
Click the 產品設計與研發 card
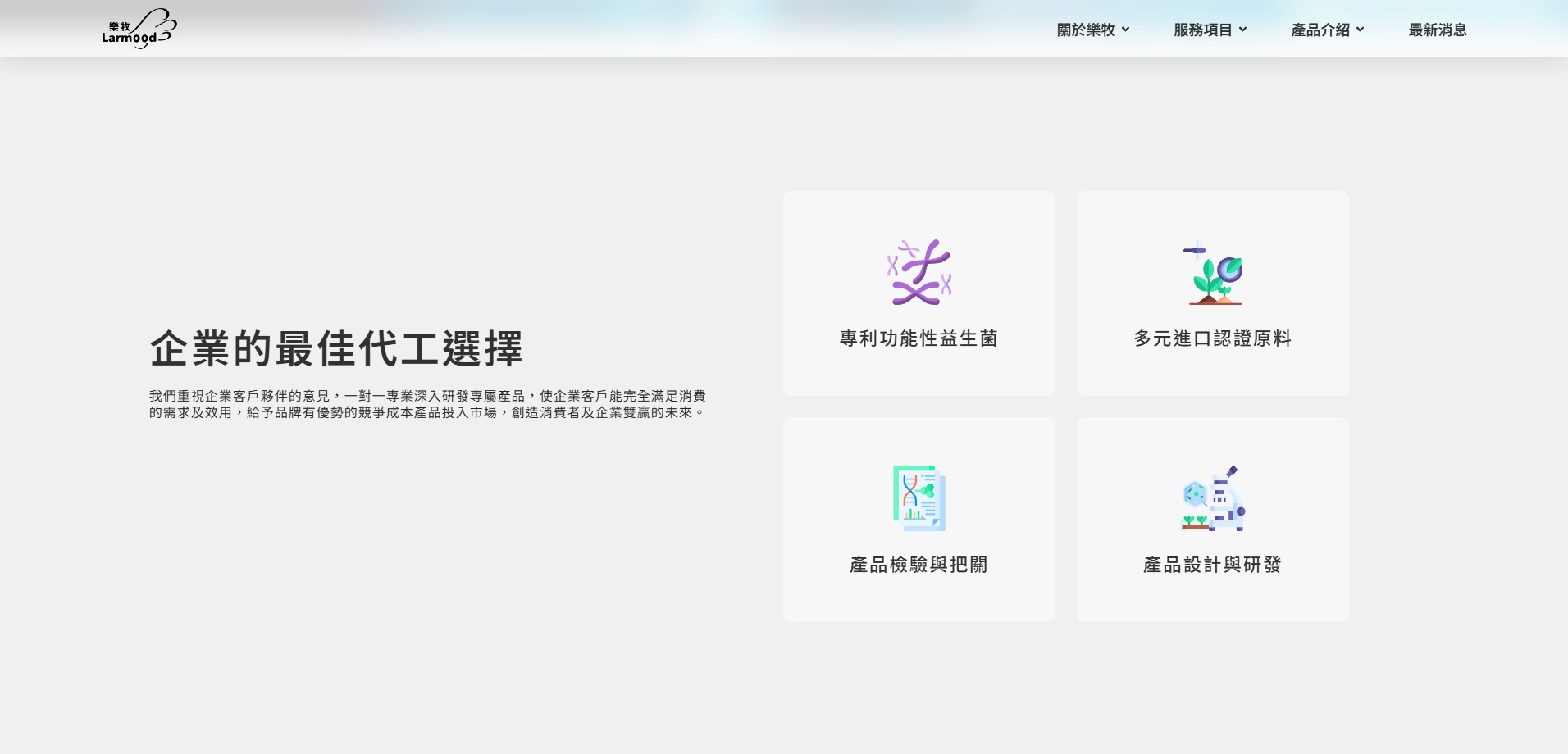click(1214, 519)
